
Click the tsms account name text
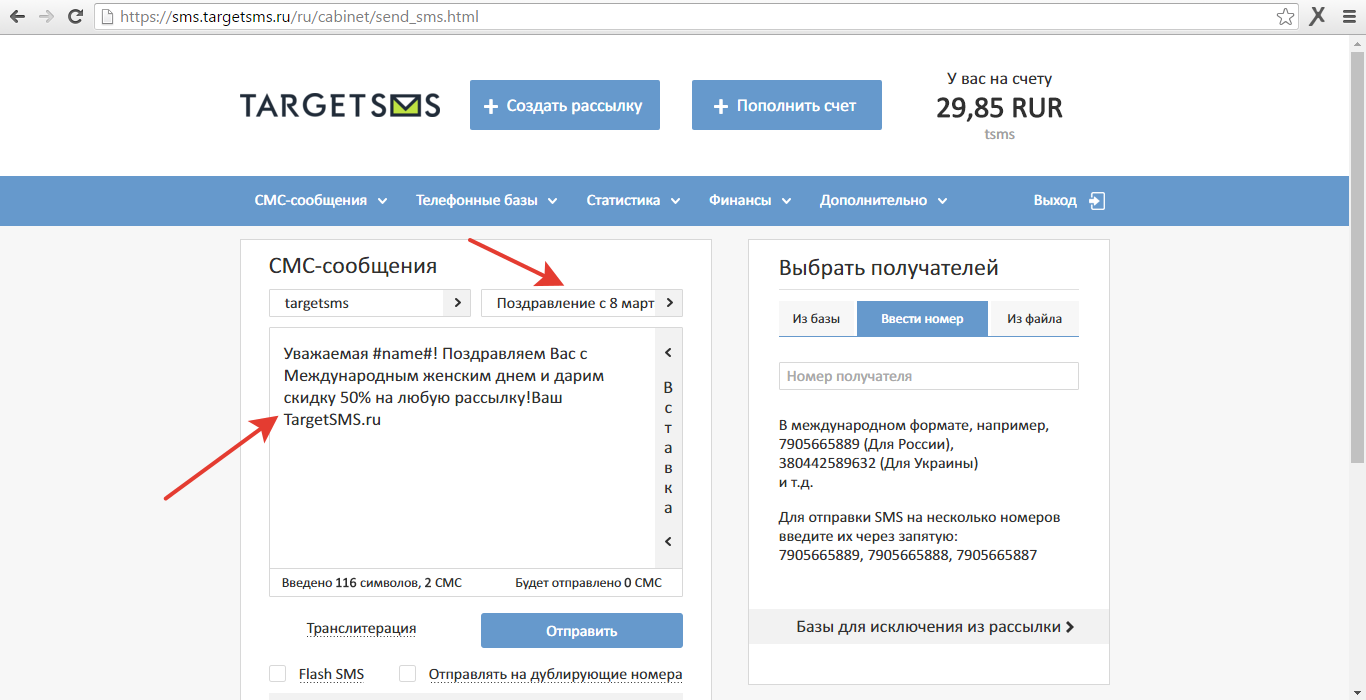[999, 134]
